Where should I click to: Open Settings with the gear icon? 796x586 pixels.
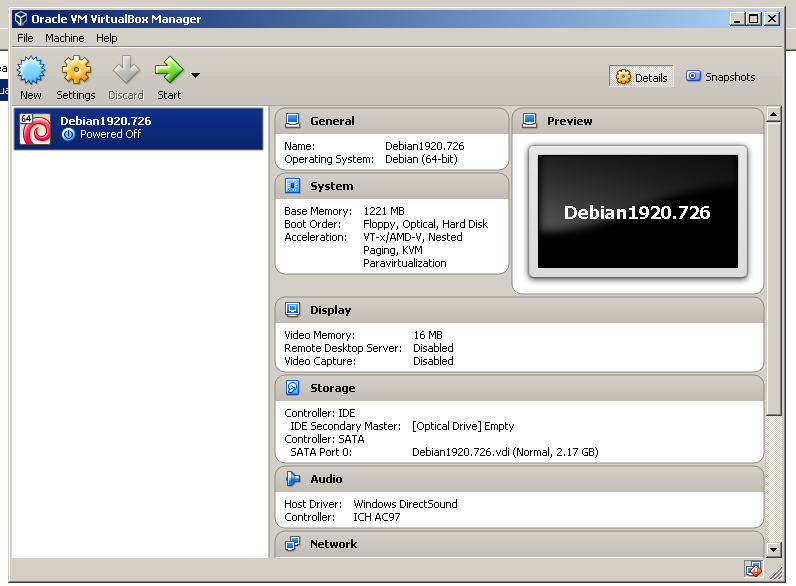point(76,70)
